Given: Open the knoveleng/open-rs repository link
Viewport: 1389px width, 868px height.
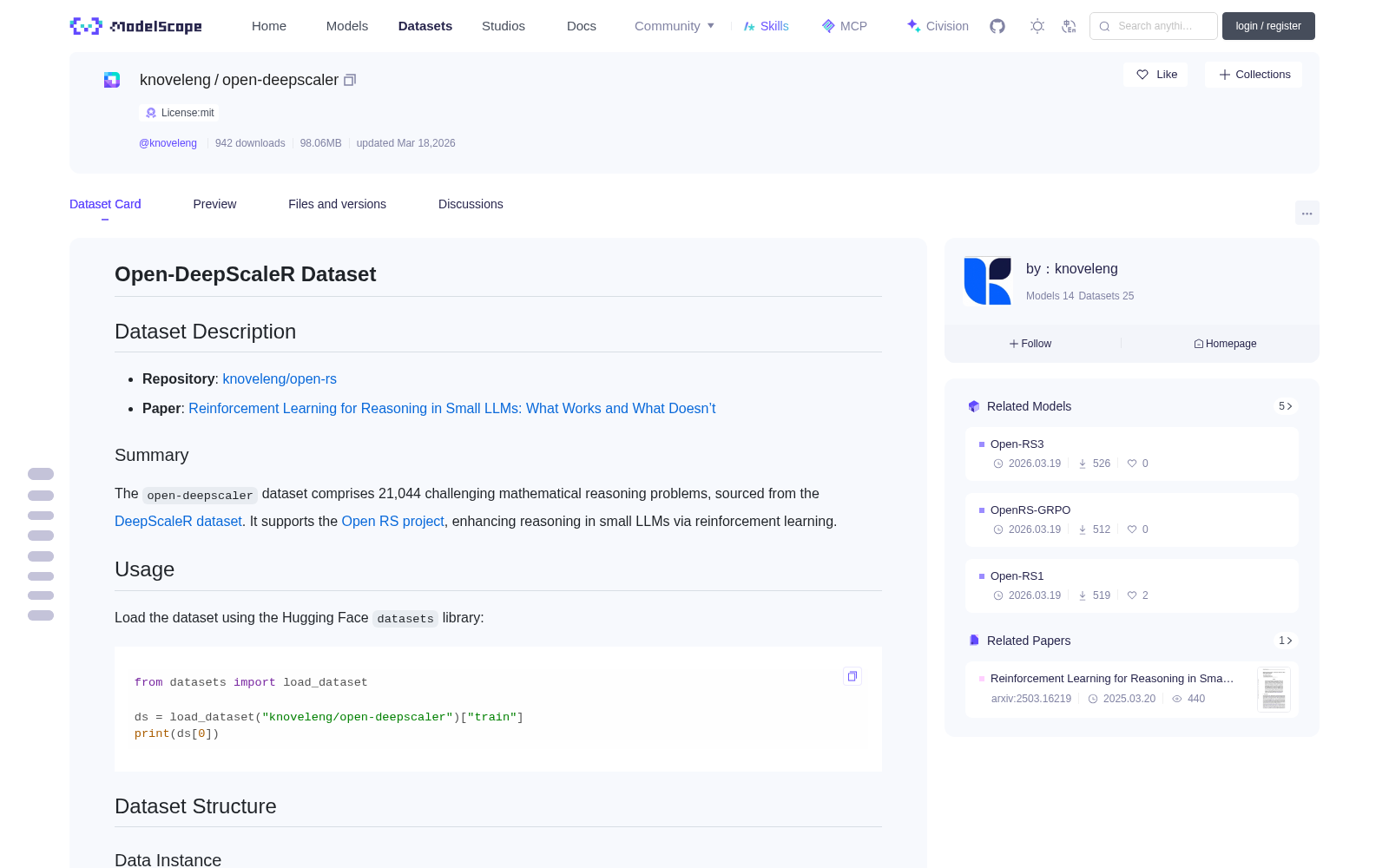Looking at the screenshot, I should [x=280, y=379].
